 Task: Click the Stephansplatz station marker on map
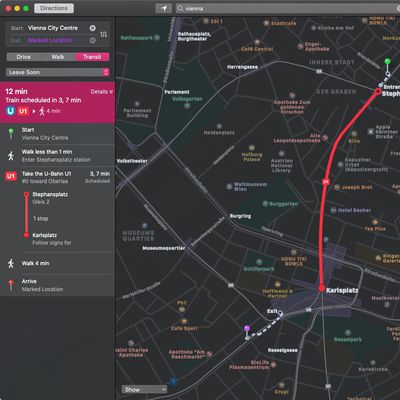click(378, 91)
